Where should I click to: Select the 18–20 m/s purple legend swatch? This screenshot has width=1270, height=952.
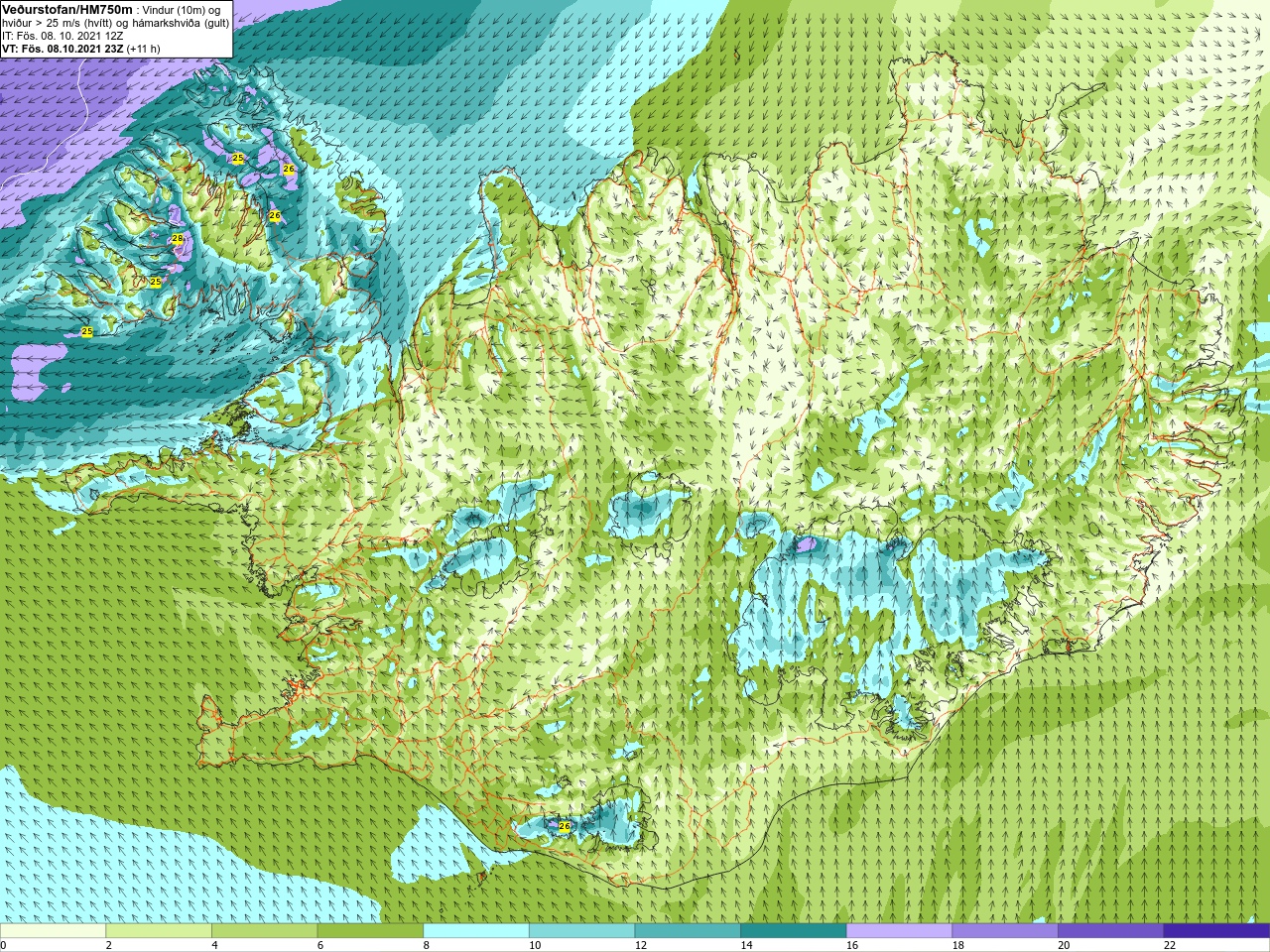point(1005,931)
